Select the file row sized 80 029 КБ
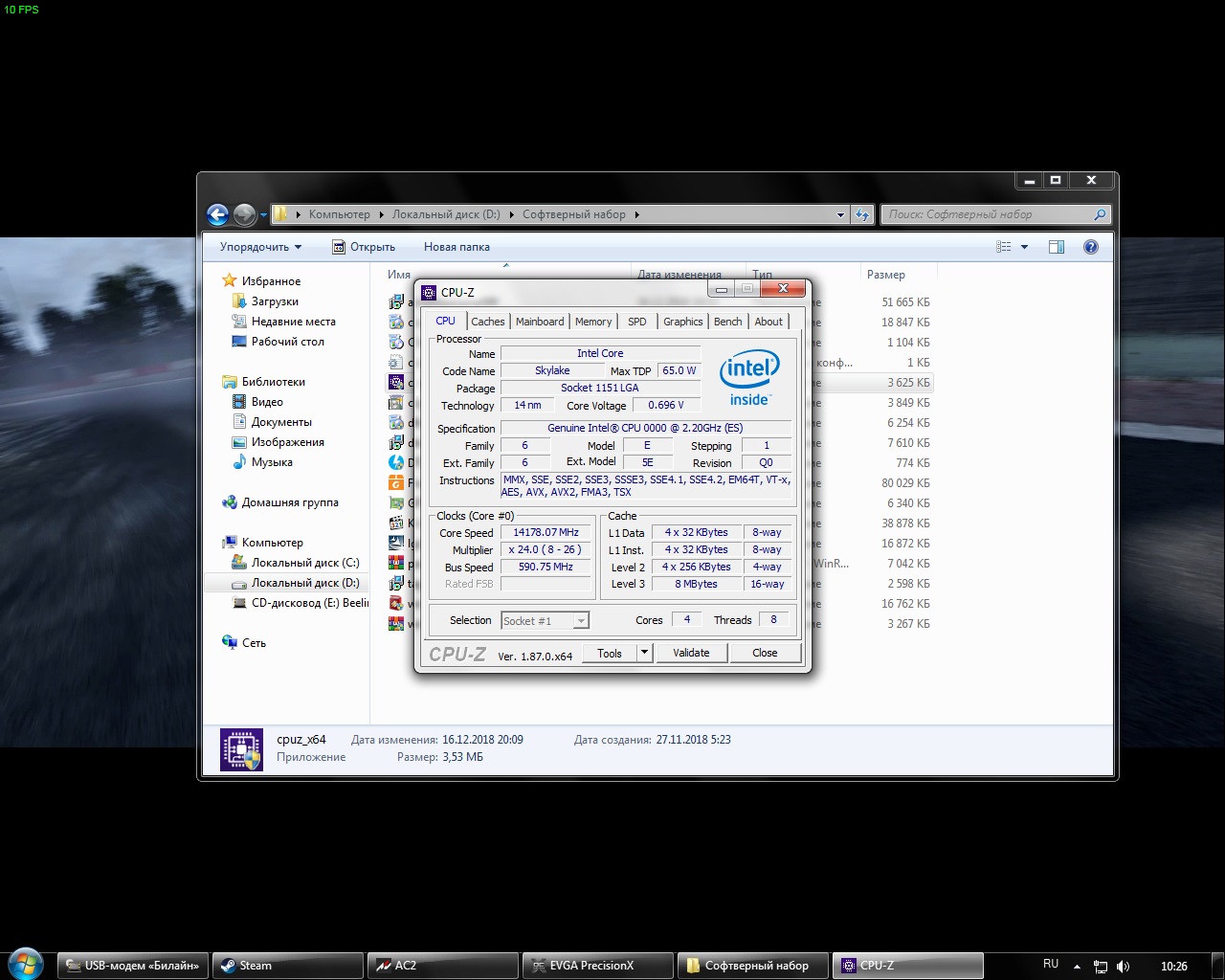Viewport: 1225px width, 980px height. click(659, 483)
